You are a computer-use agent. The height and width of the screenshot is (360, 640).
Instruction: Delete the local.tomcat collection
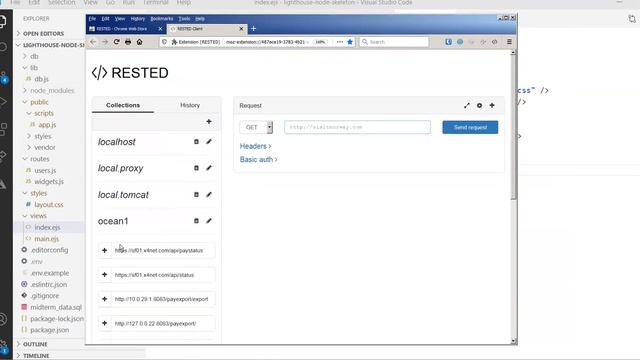pyautogui.click(x=196, y=195)
